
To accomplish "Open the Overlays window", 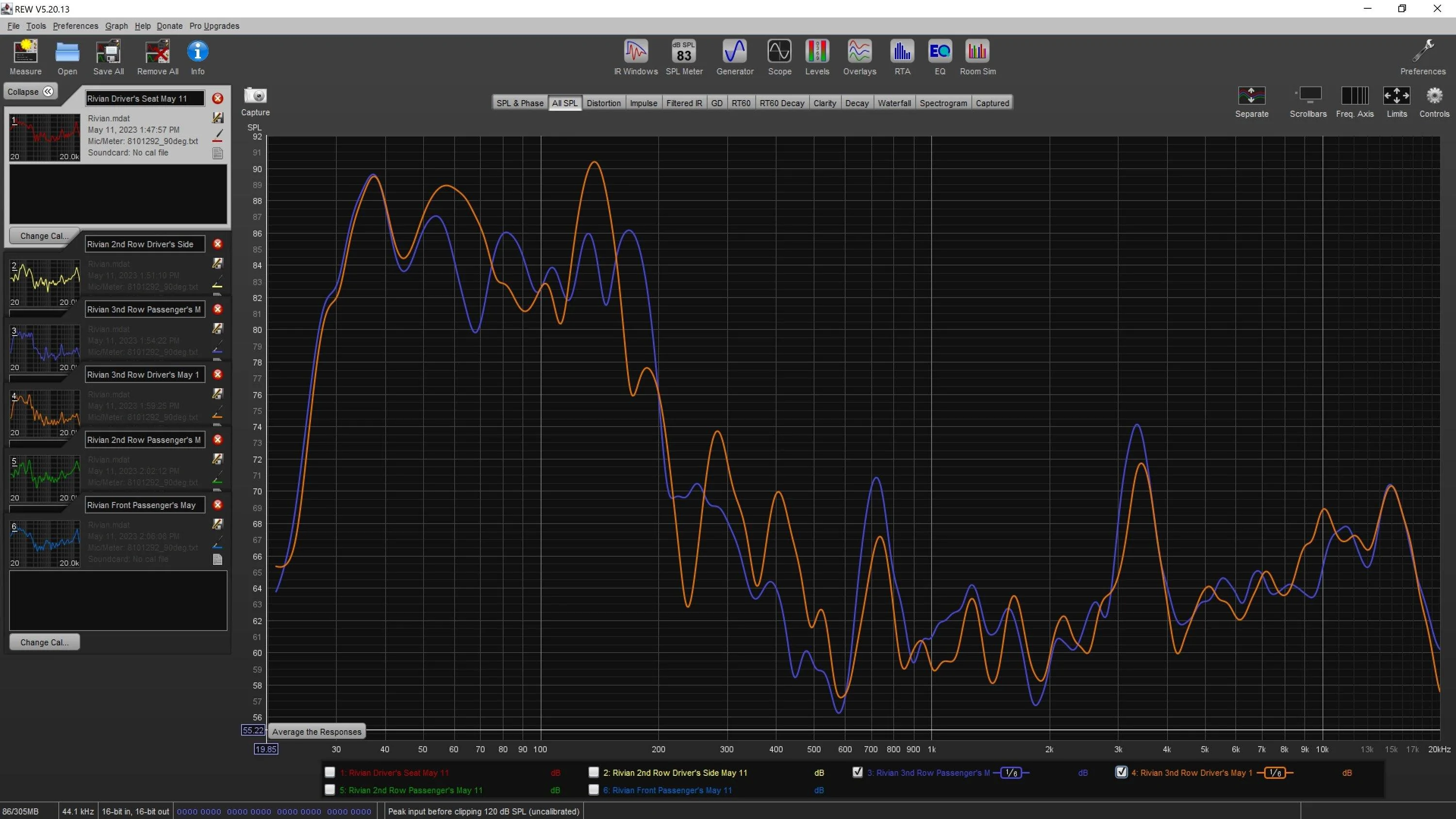I will tap(860, 51).
